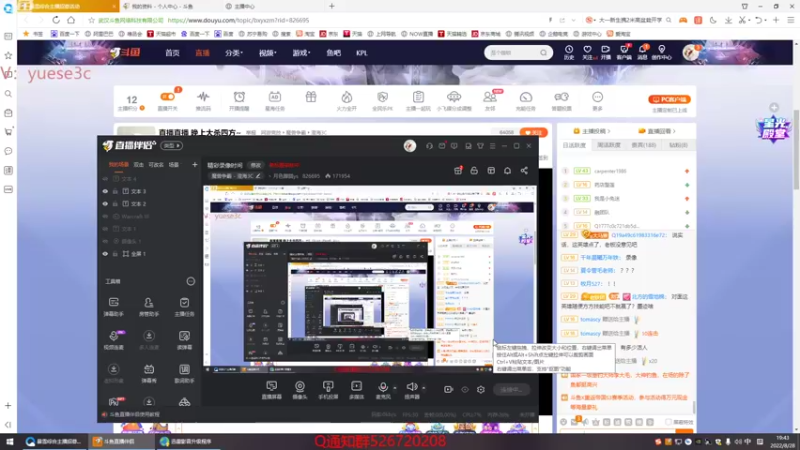800x450 pixels.
Task: Click the share icon in 直播伴侣
Action: pos(524,170)
